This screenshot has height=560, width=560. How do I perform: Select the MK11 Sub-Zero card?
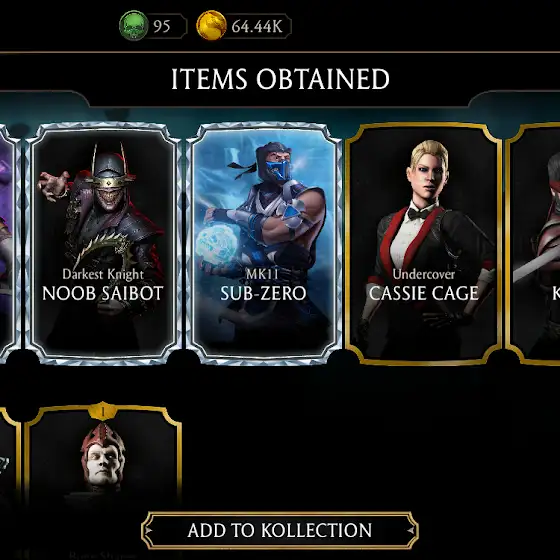(x=264, y=244)
